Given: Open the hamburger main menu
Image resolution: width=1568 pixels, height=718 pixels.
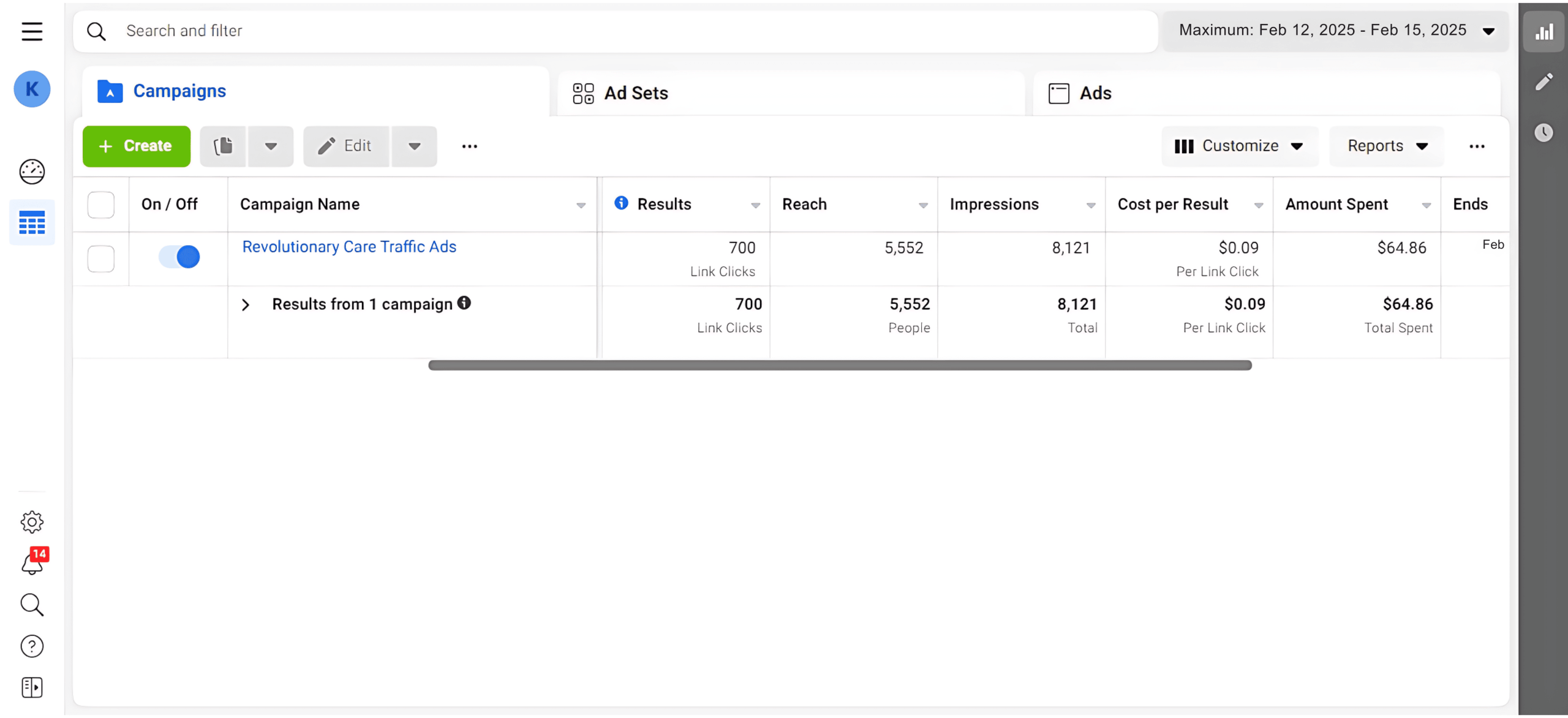Looking at the screenshot, I should tap(32, 31).
